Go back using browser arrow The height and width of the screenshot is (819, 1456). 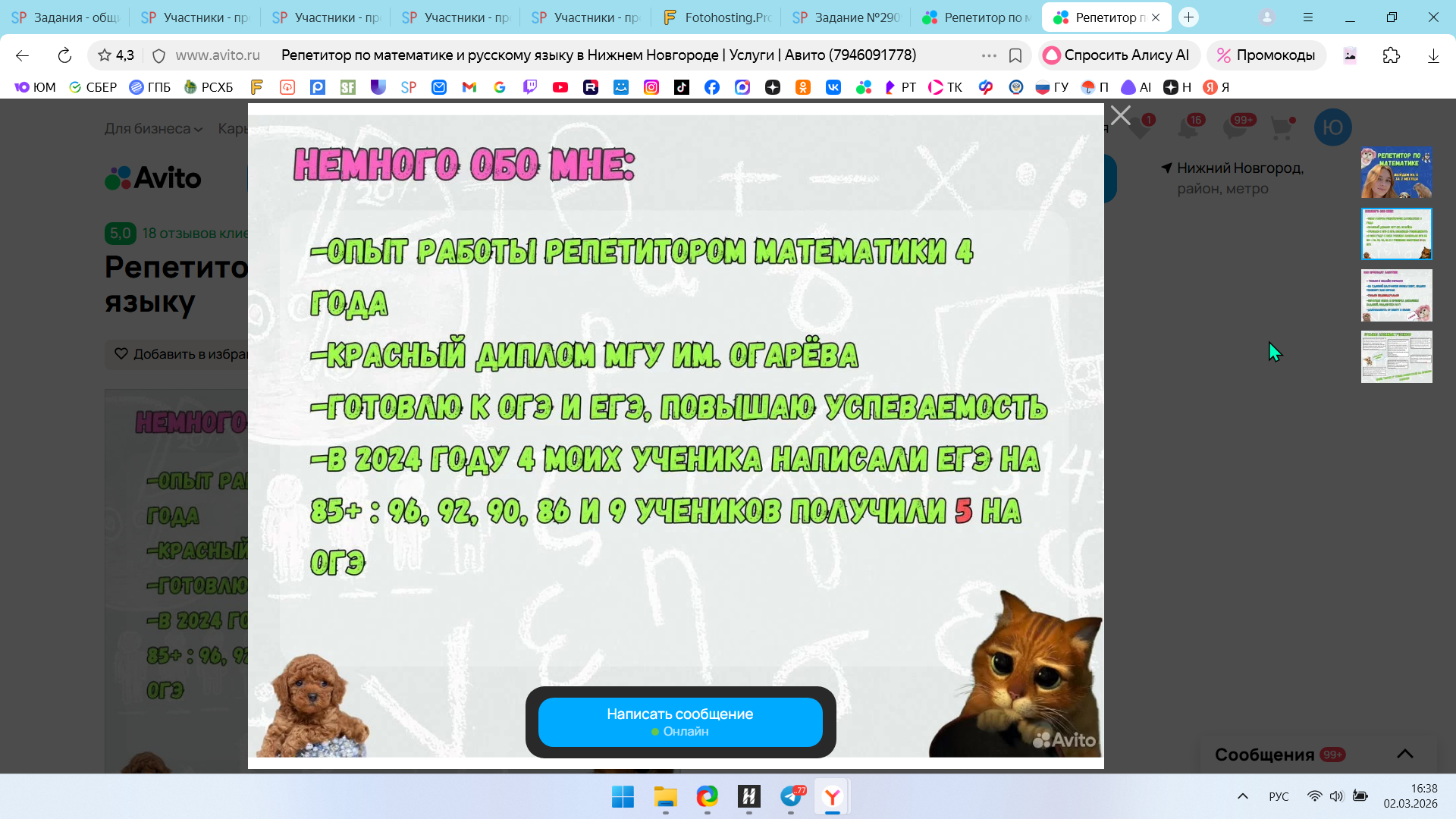pos(22,55)
